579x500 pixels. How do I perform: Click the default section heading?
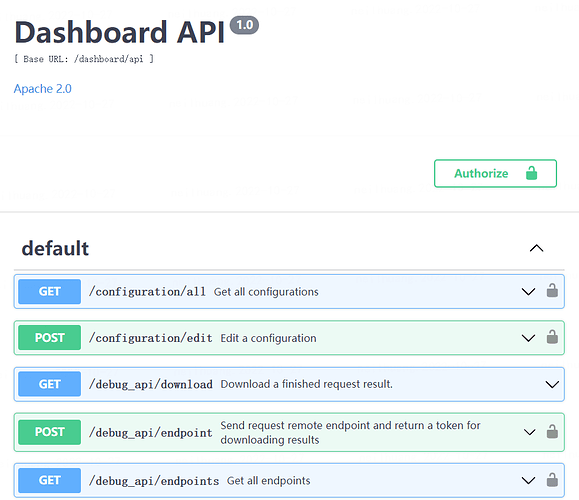[55, 248]
